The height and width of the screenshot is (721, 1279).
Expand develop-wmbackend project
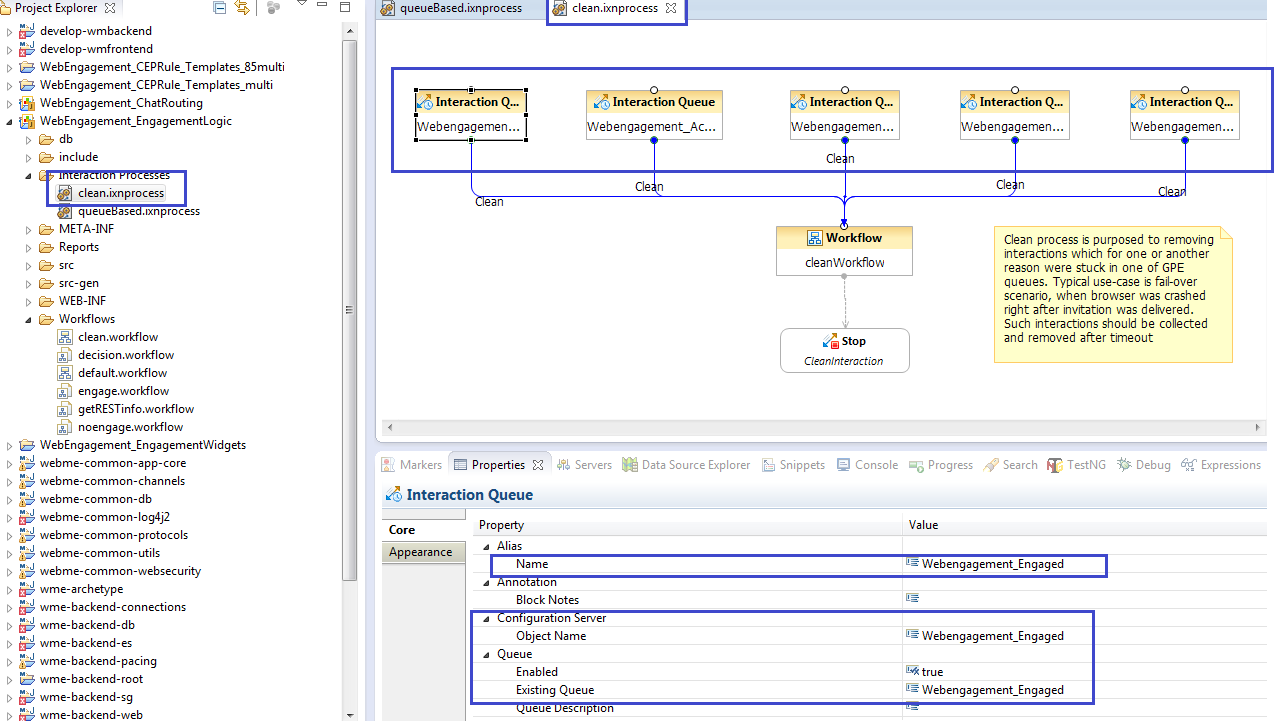[x=10, y=31]
